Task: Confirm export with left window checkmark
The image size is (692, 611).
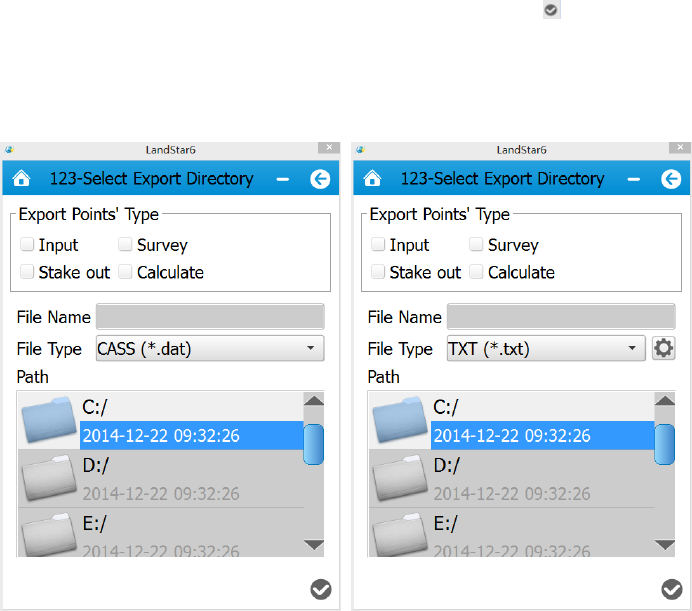Action: click(321, 589)
